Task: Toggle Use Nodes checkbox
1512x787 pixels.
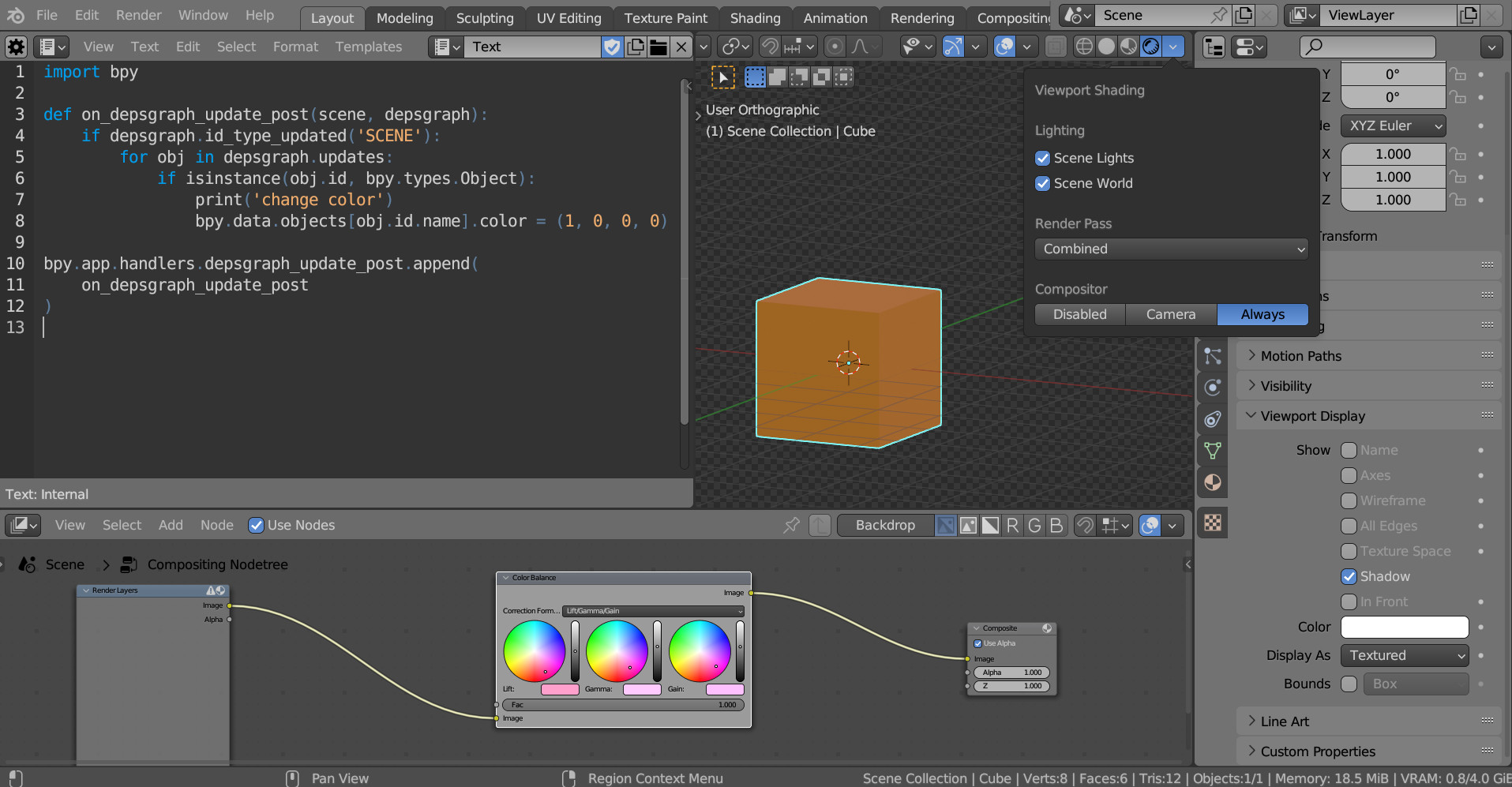Action: pyautogui.click(x=256, y=526)
